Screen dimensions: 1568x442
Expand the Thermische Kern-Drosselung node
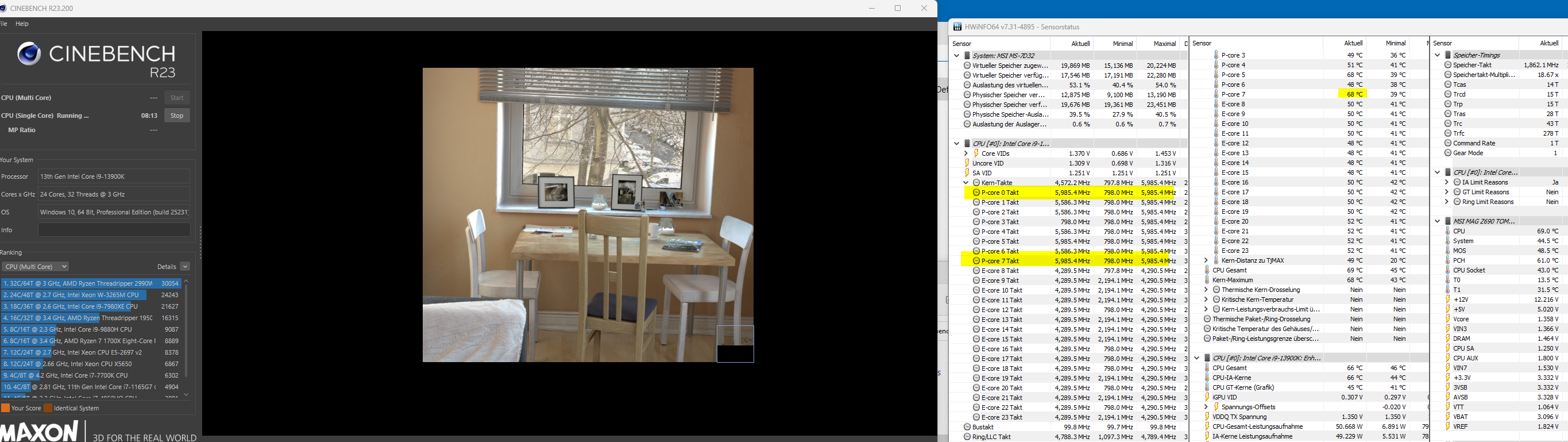point(1206,290)
